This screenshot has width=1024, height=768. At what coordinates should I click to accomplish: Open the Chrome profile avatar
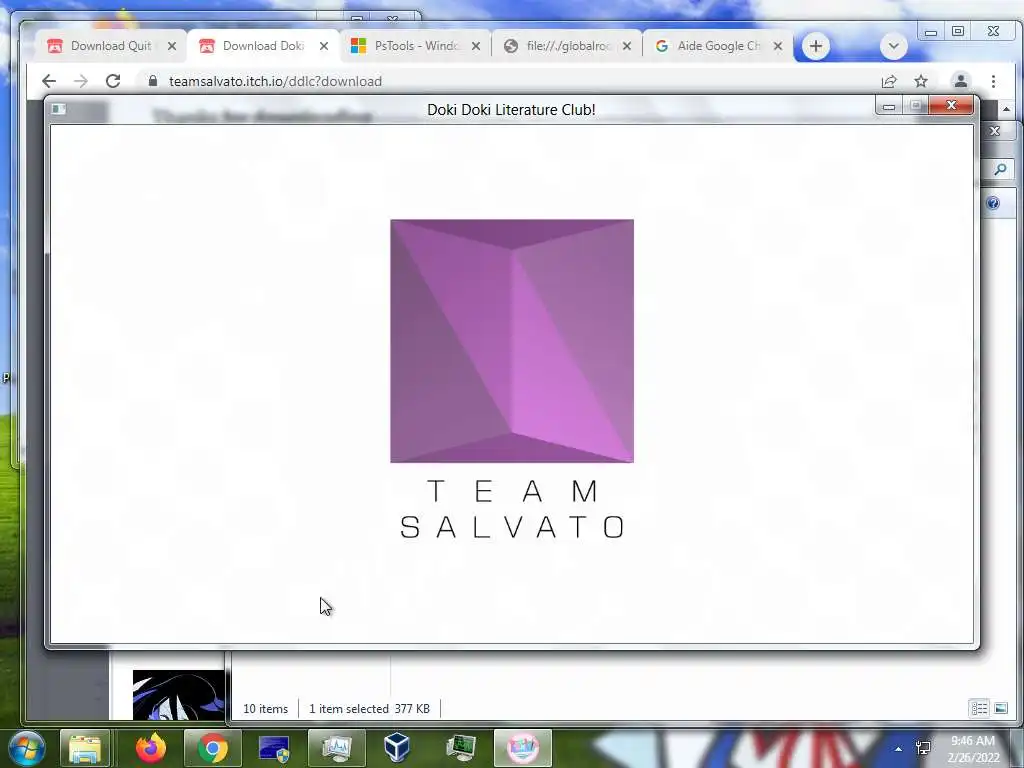point(961,81)
